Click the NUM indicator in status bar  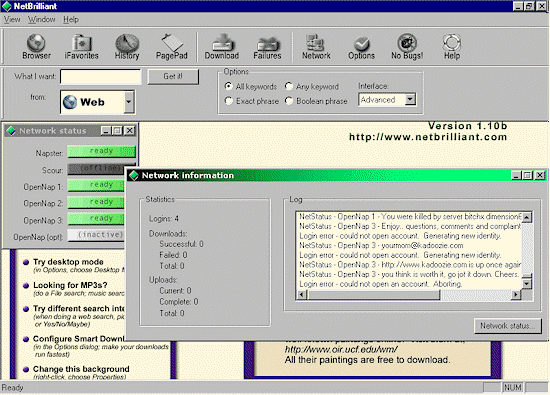tap(512, 388)
